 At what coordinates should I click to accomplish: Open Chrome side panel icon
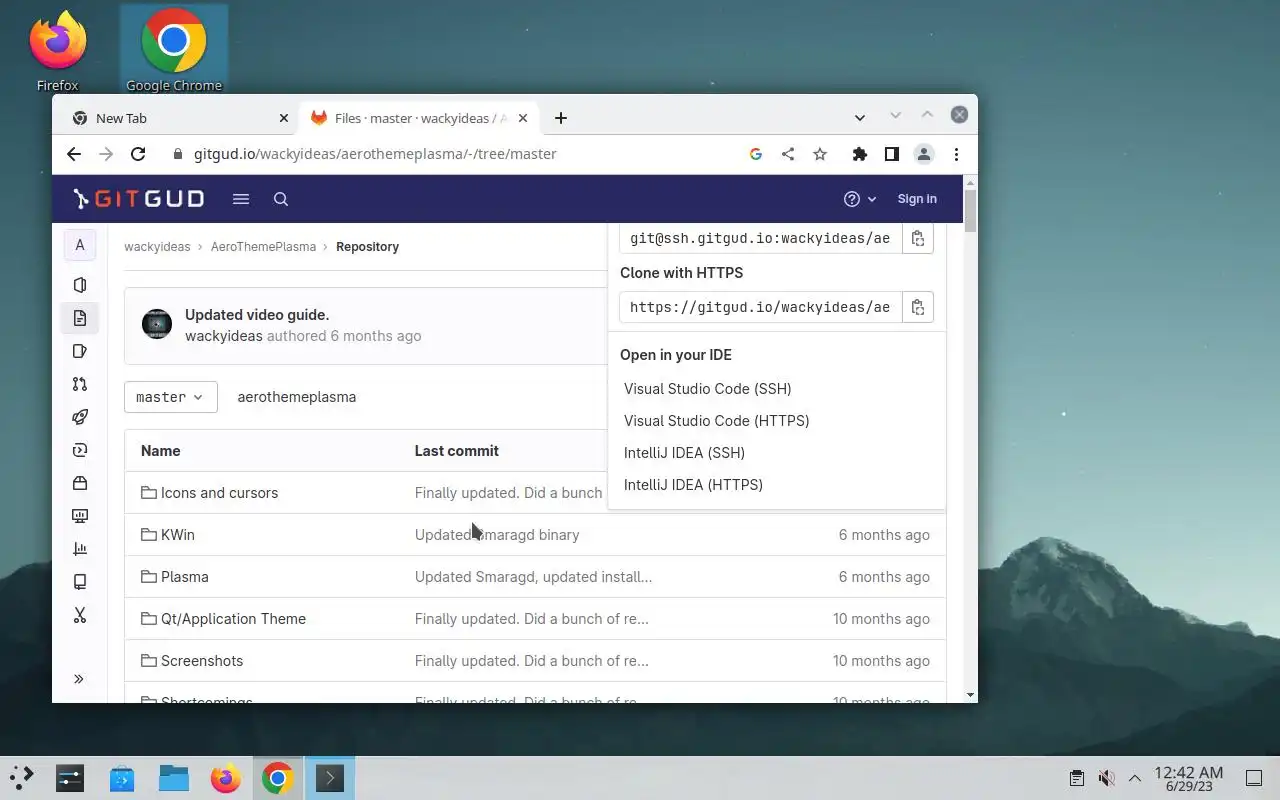coord(892,154)
